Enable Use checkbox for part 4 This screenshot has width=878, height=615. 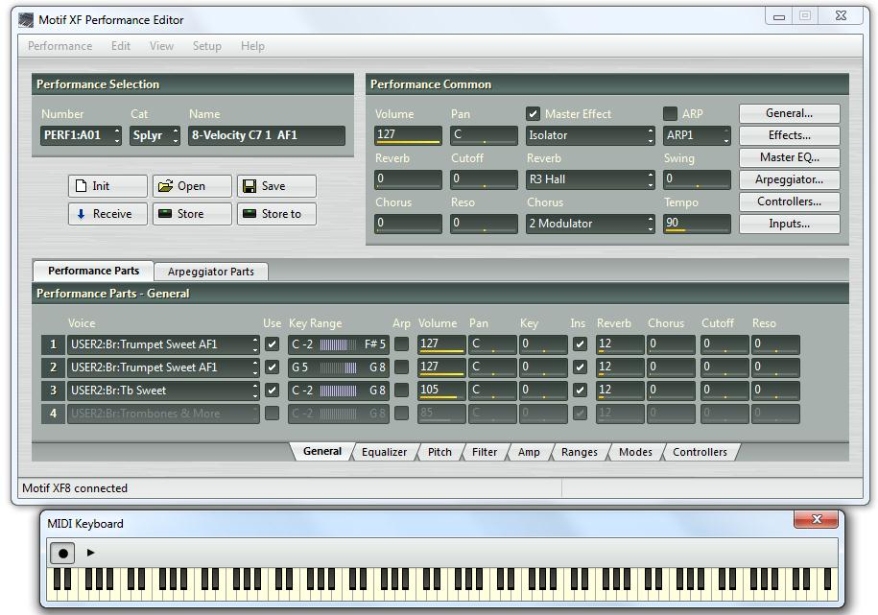272,413
